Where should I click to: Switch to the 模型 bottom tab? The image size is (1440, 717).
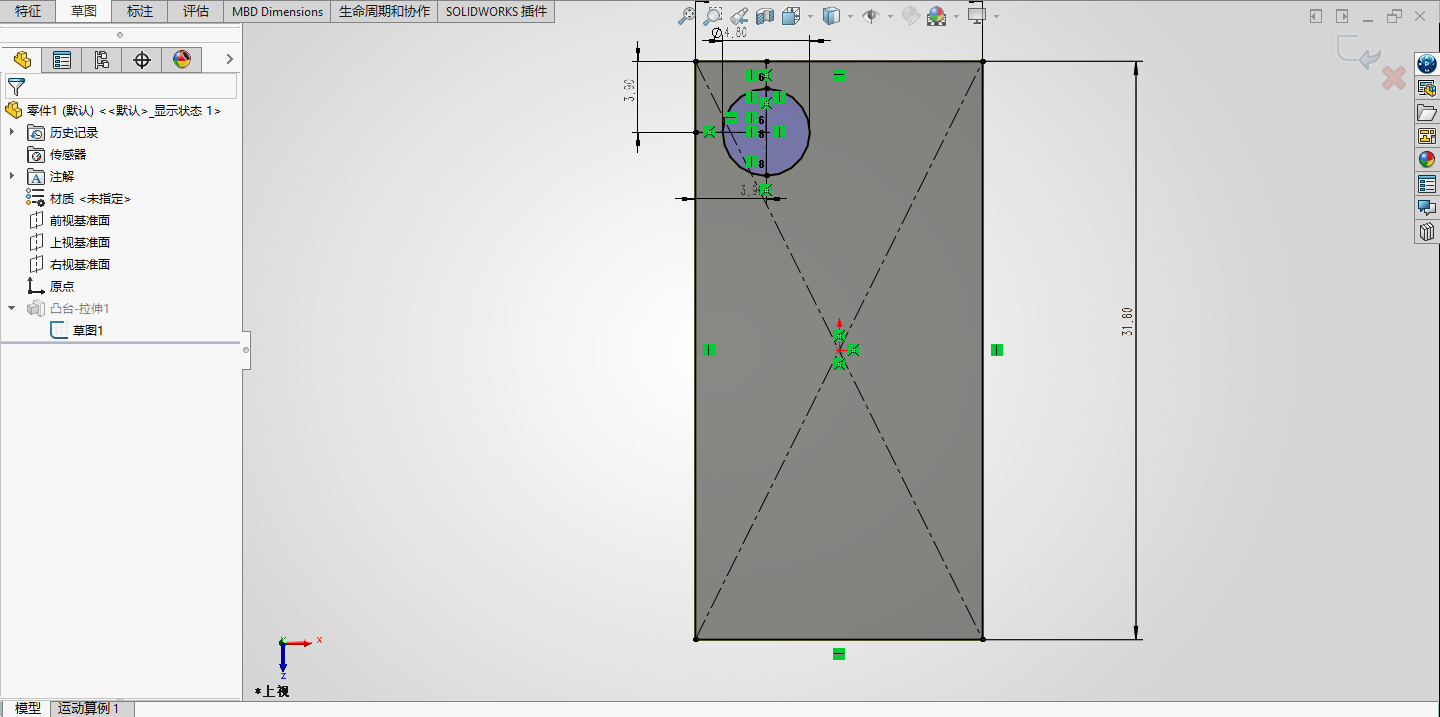coord(28,708)
